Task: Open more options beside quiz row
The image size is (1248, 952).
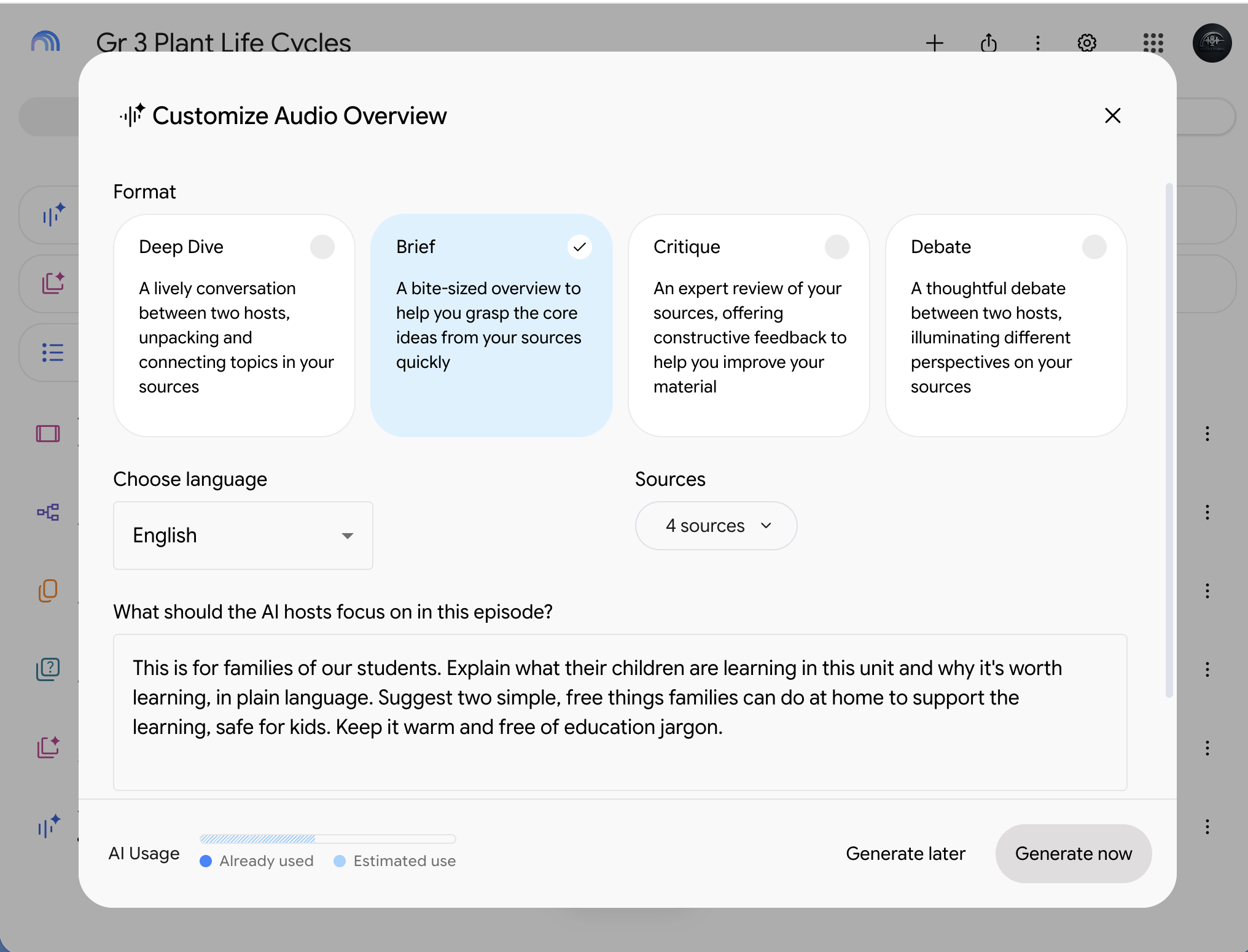Action: click(1207, 669)
